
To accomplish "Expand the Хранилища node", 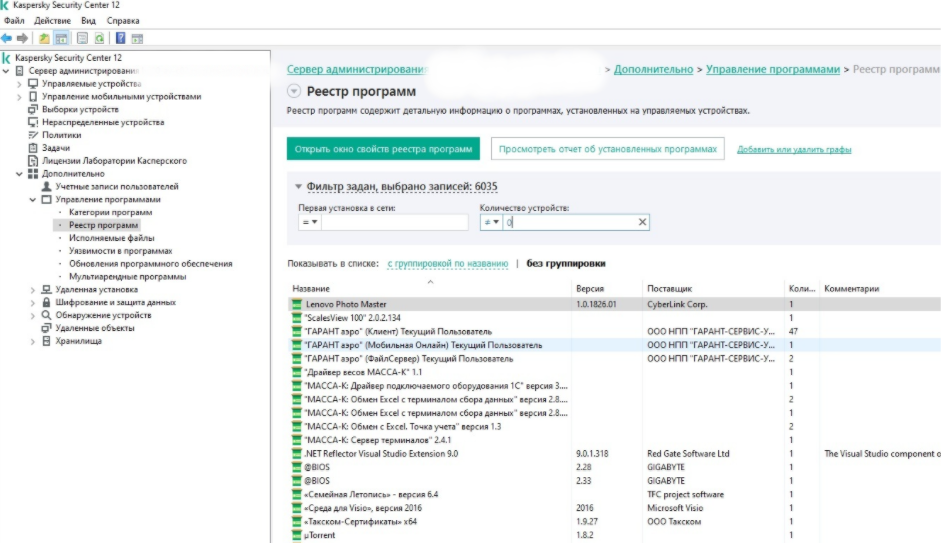I will 33,341.
